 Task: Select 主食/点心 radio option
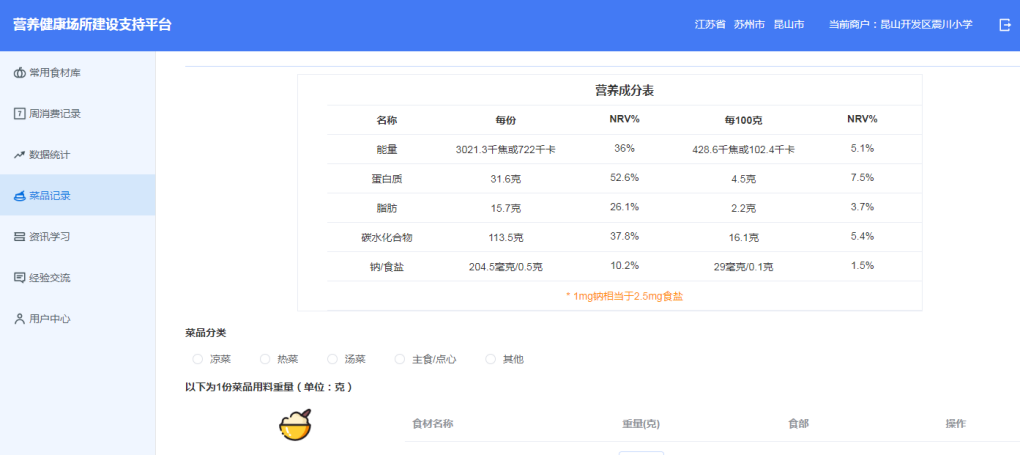click(400, 359)
